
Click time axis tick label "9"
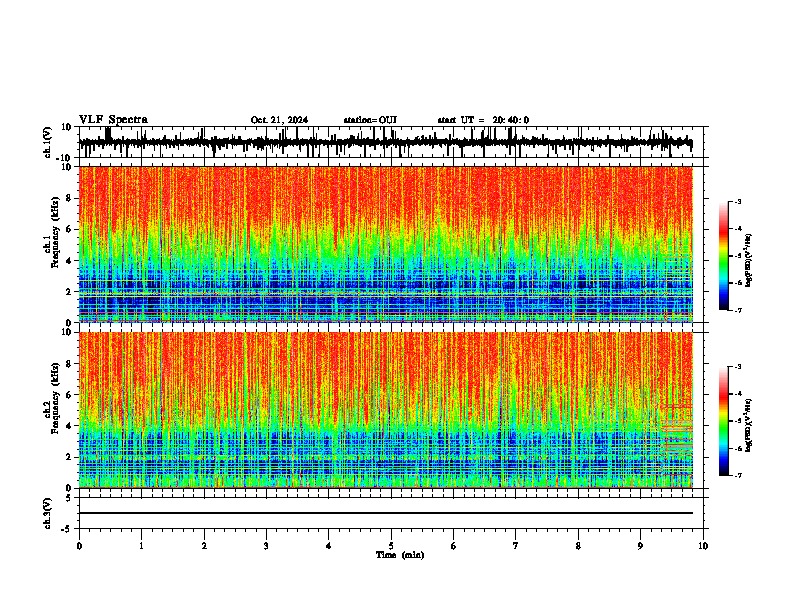click(640, 546)
